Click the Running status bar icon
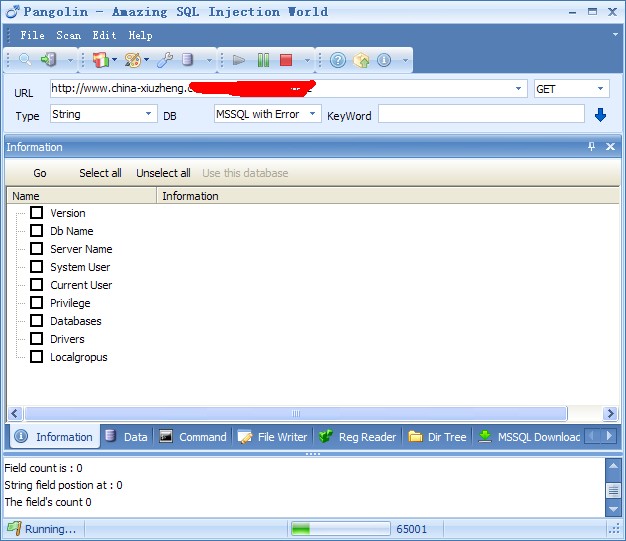Image resolution: width=626 pixels, height=541 pixels. pos(14,528)
